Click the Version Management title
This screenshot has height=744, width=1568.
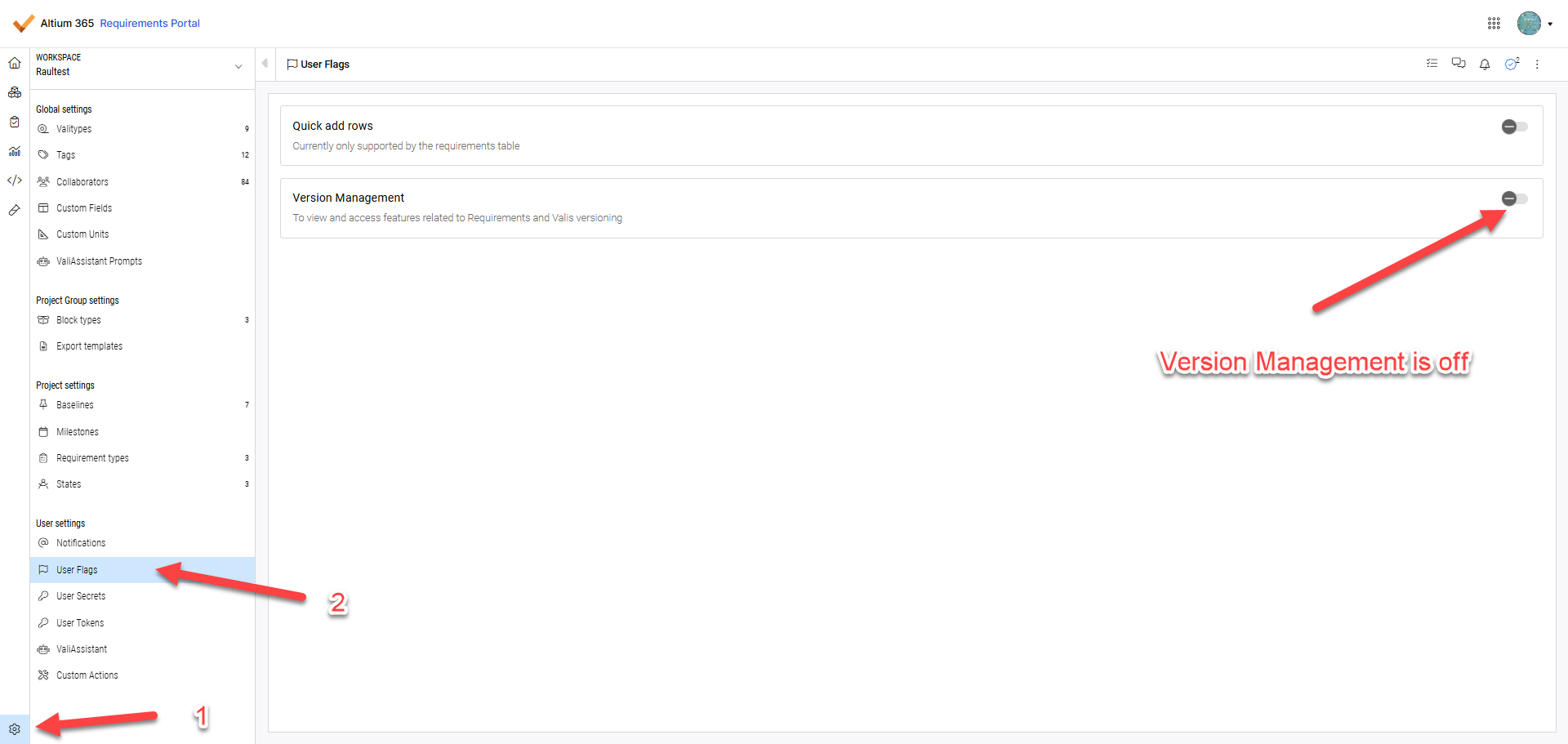(348, 198)
